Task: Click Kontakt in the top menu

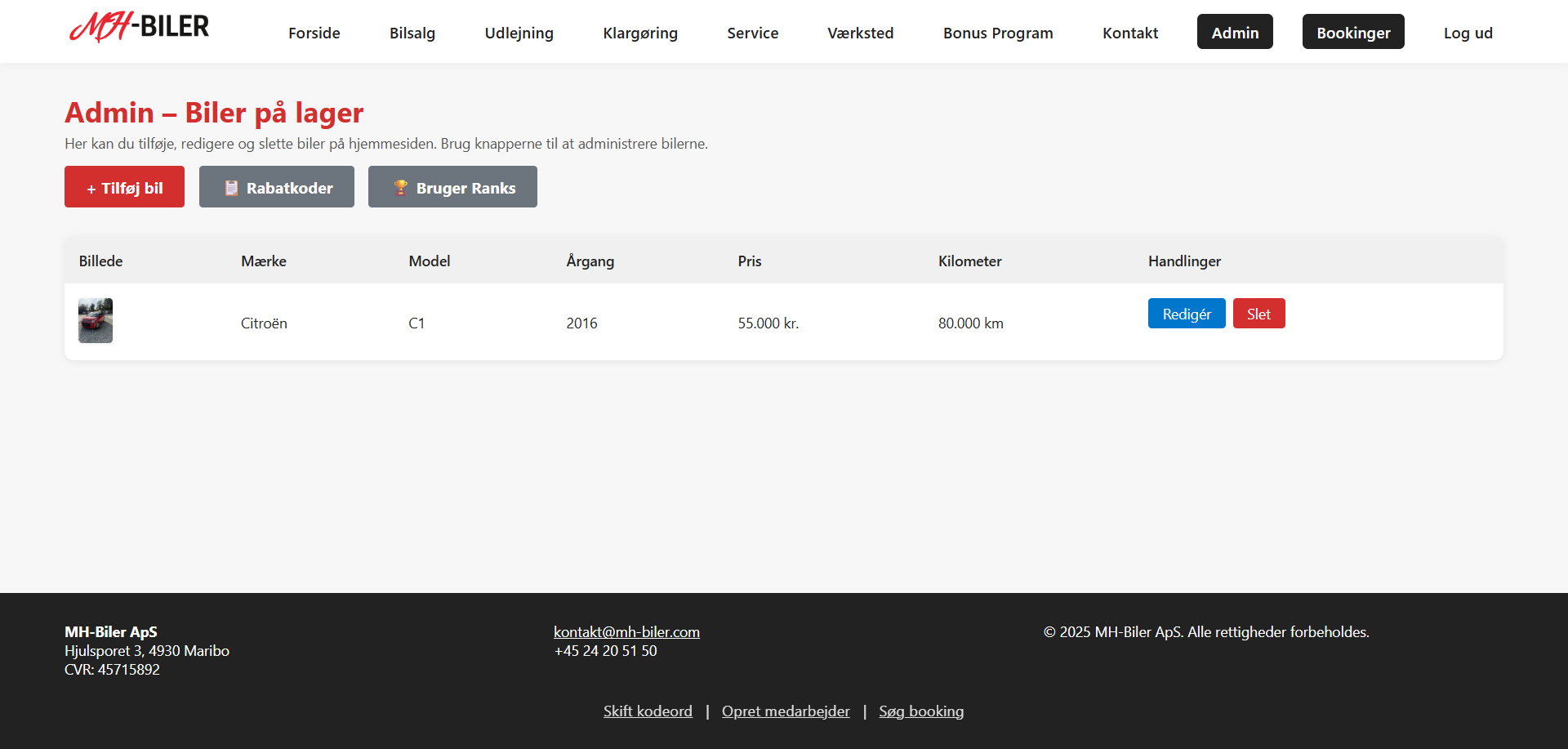Action: click(1130, 33)
